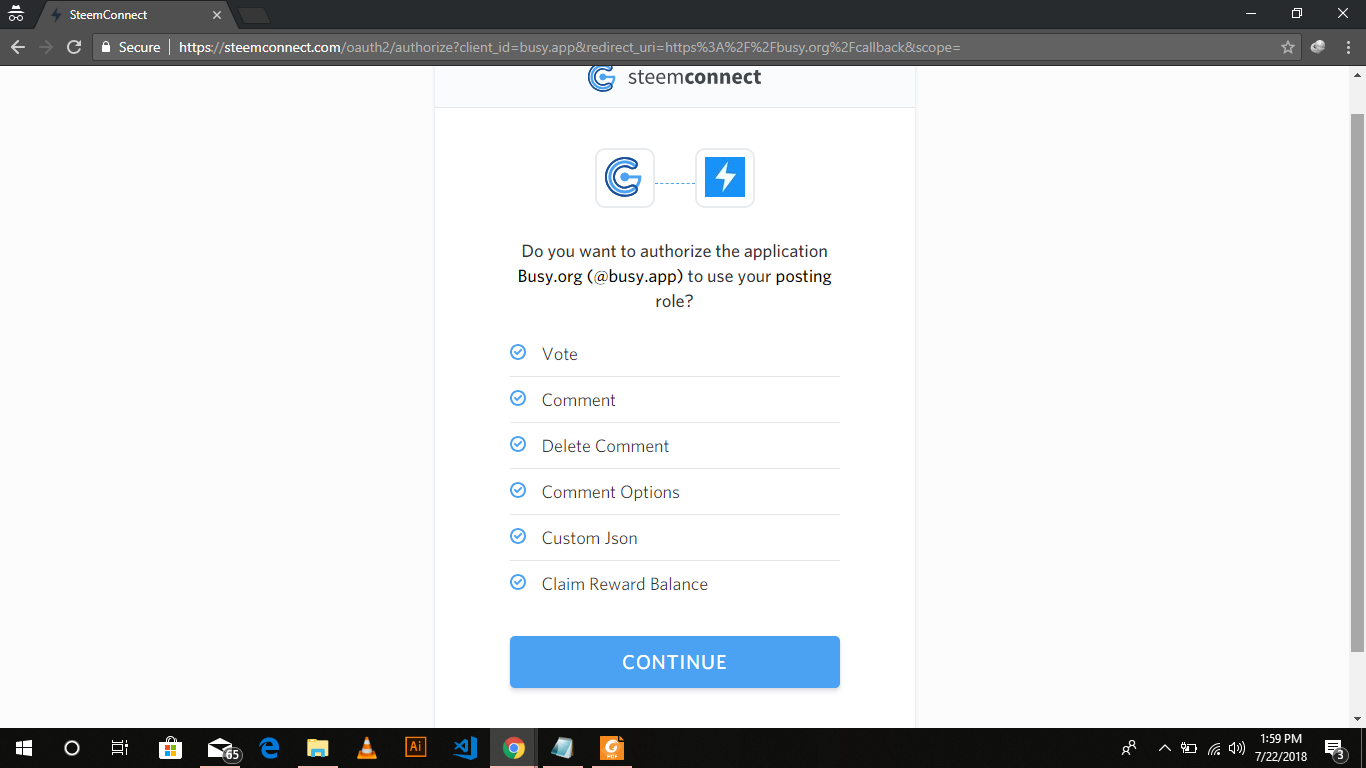Reload the page with the refresh icon
Screen dimensions: 1366x768
tap(73, 47)
